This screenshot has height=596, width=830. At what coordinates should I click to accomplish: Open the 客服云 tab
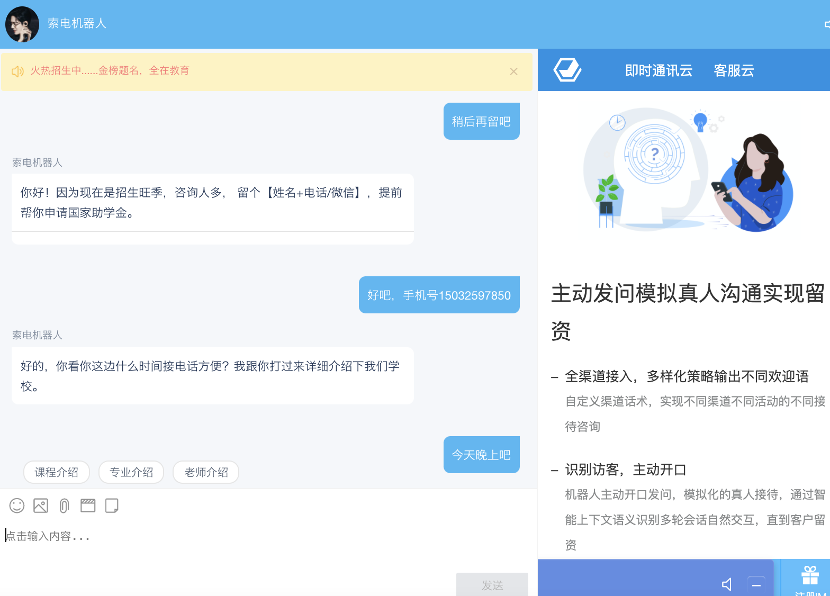[x=734, y=70]
